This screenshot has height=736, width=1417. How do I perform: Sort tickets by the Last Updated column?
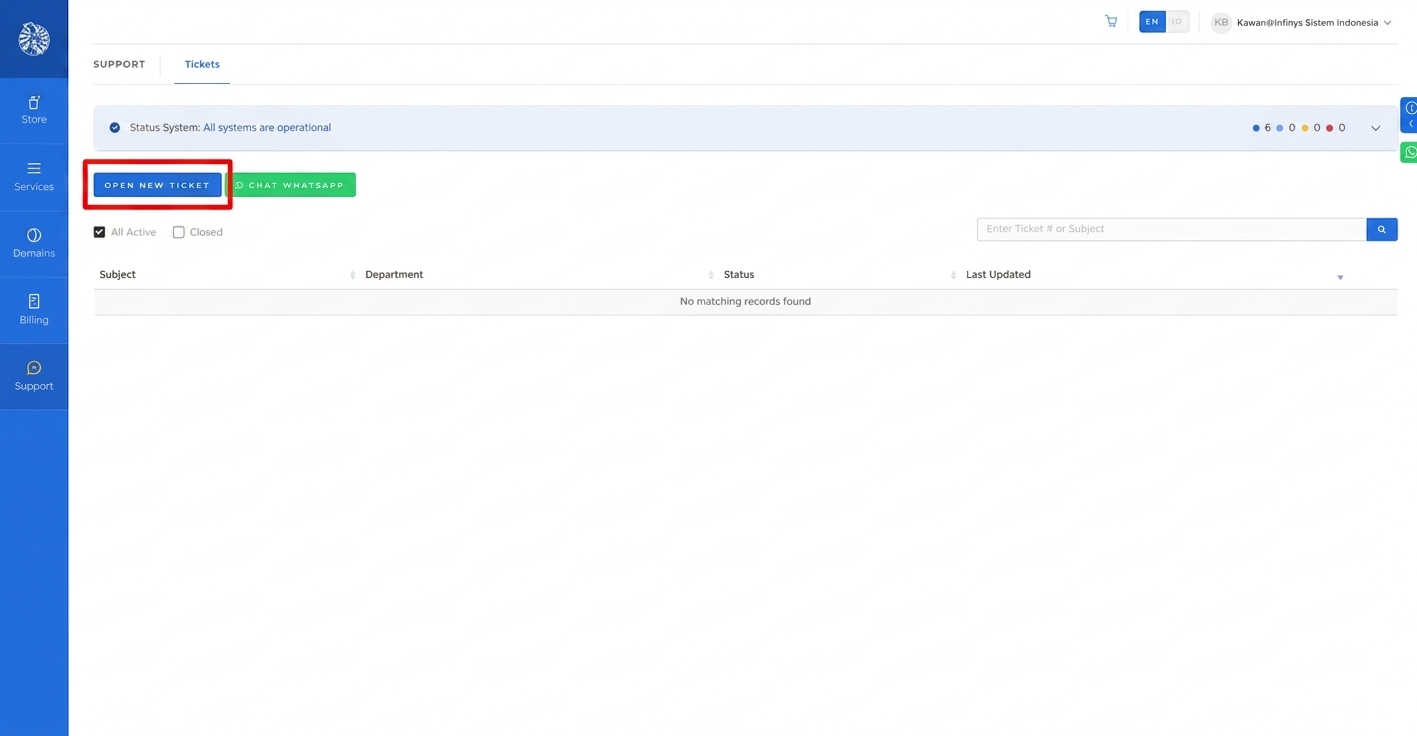click(x=1154, y=275)
